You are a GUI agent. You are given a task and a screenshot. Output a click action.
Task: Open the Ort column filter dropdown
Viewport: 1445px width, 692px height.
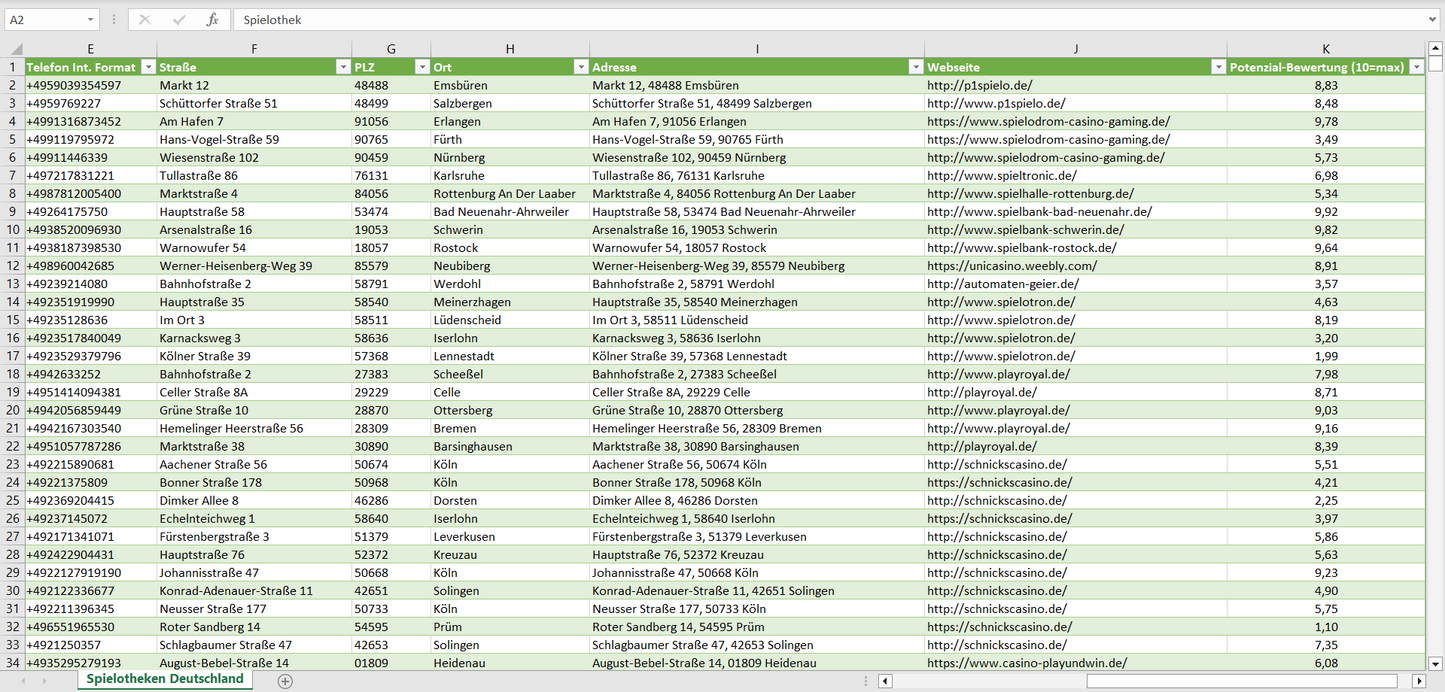(580, 67)
